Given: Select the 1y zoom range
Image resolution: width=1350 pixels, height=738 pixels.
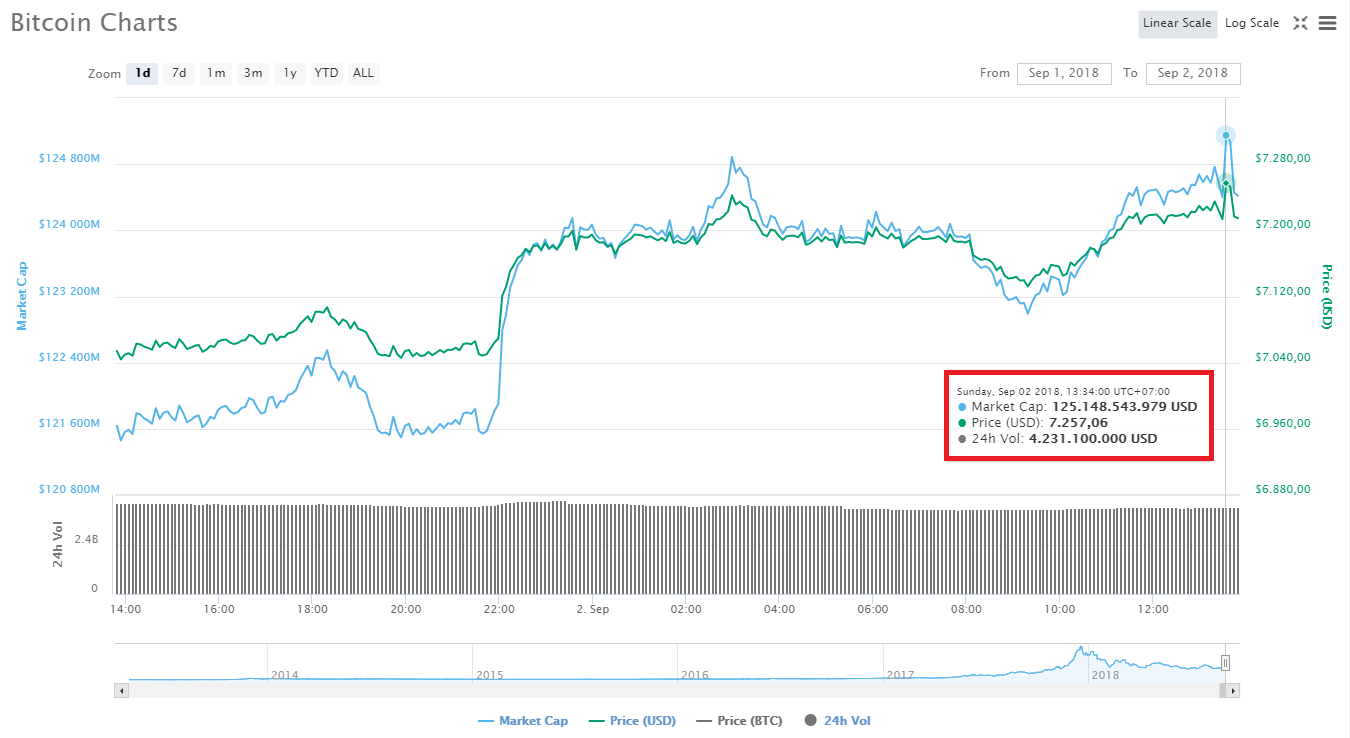Looking at the screenshot, I should coord(289,73).
